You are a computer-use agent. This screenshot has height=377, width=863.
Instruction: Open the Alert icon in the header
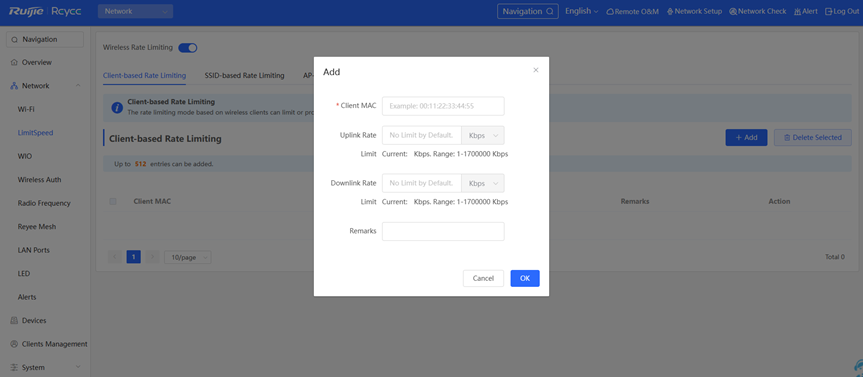coord(798,12)
